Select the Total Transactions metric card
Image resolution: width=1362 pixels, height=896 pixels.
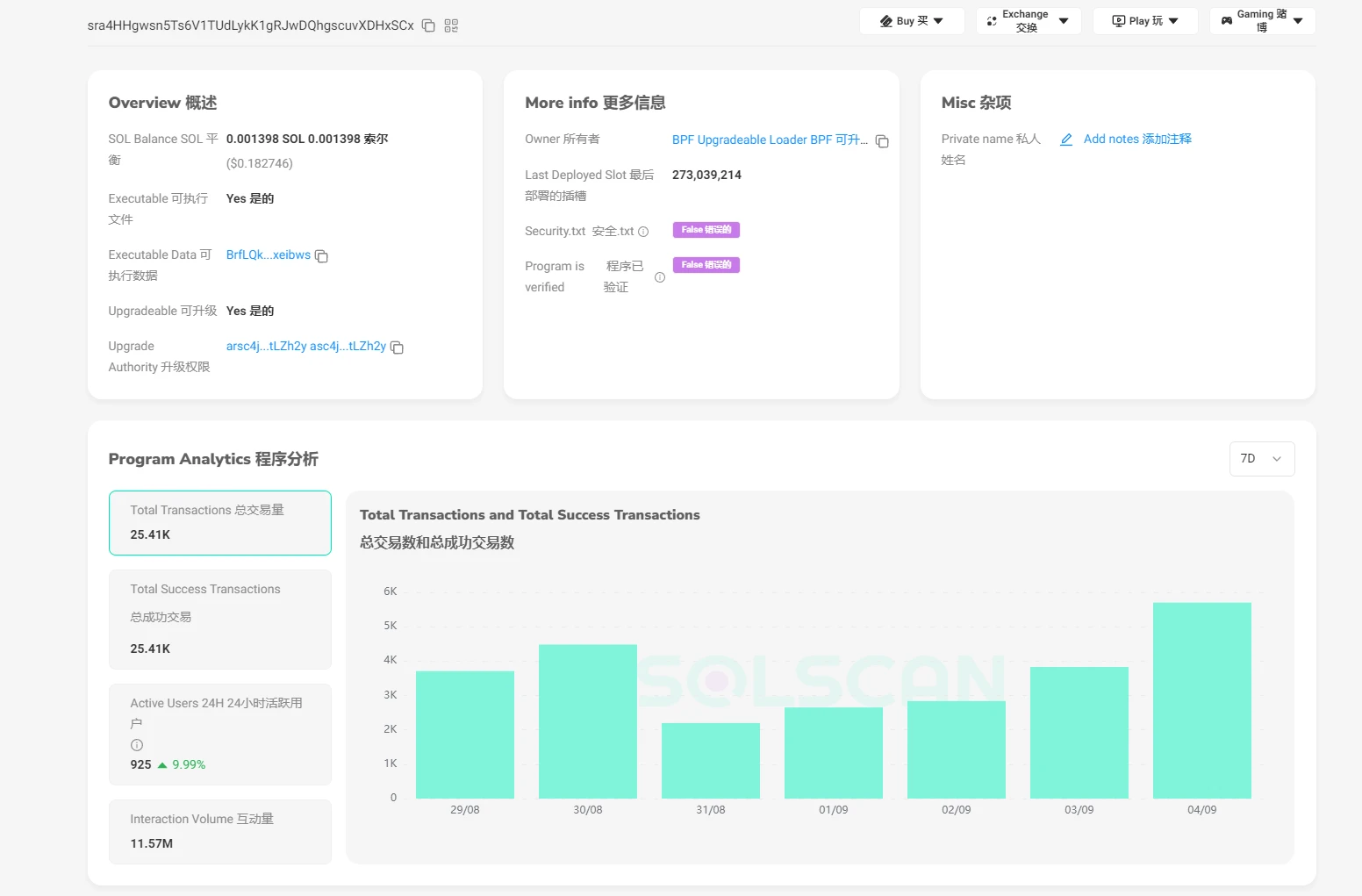(219, 523)
